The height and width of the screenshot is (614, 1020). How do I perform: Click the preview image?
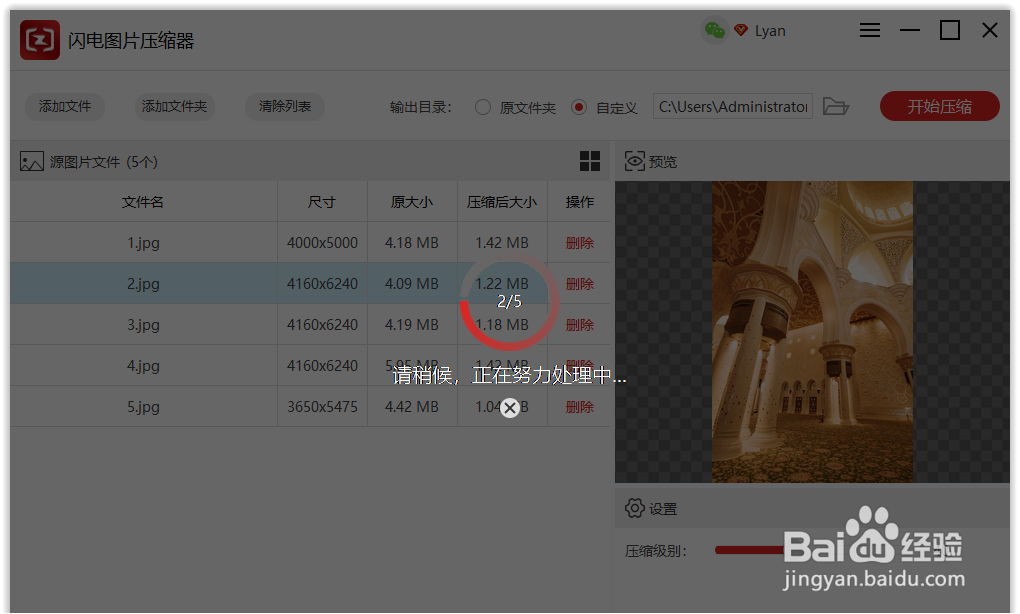(x=812, y=332)
